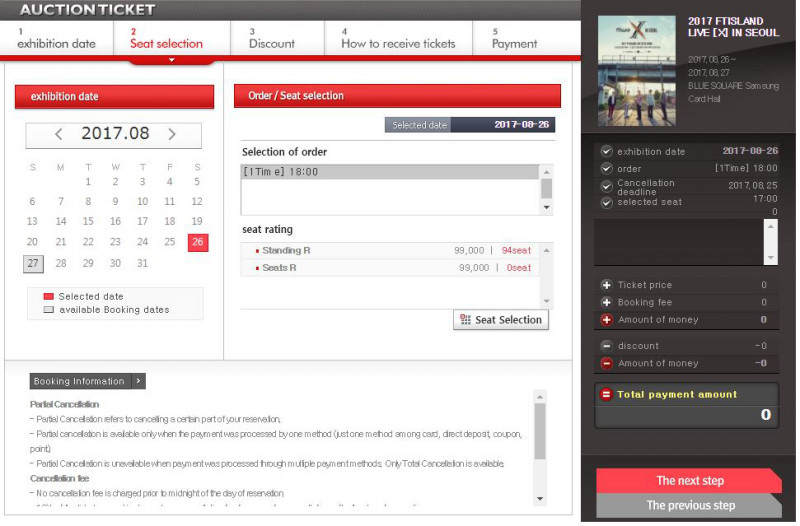Expand the Booking Information arrow
This screenshot has width=800, height=526.
click(139, 381)
